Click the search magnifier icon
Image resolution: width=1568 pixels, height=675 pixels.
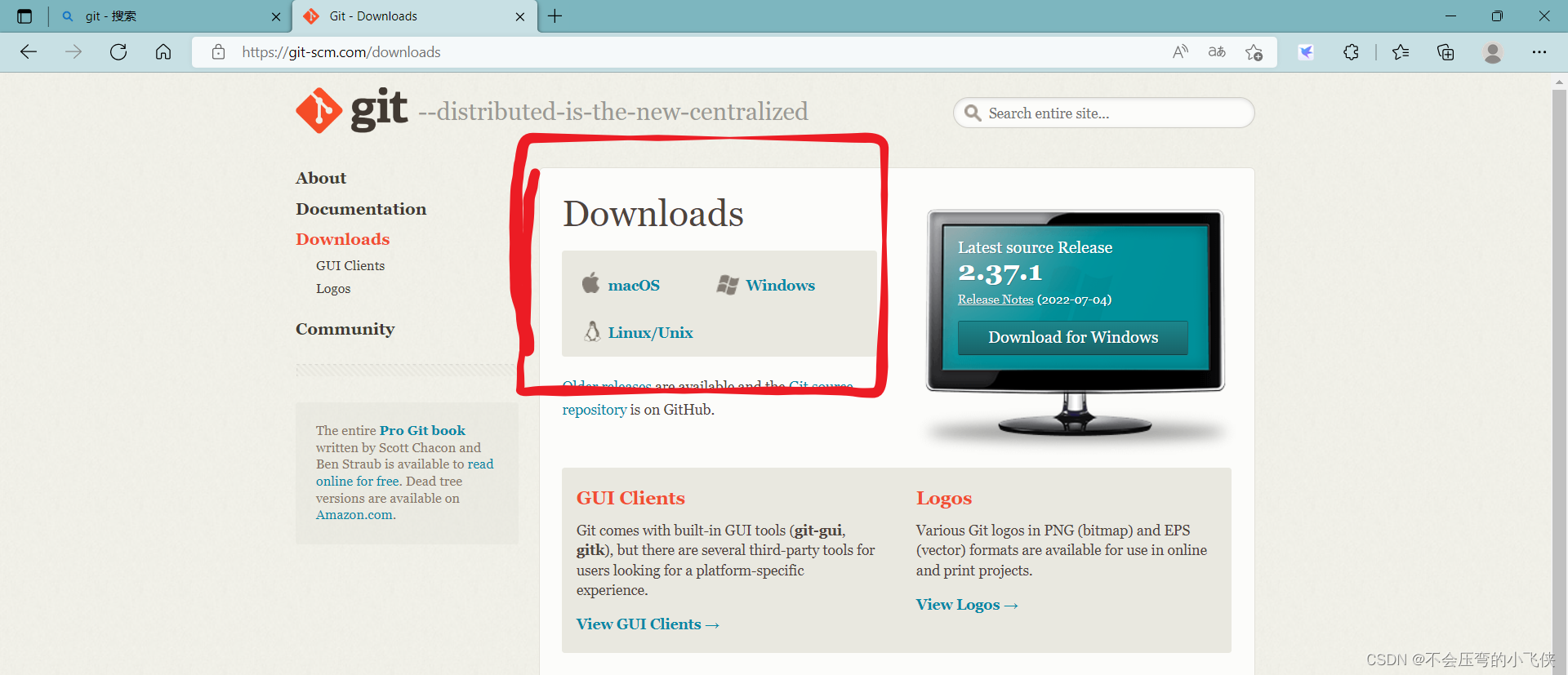click(972, 113)
